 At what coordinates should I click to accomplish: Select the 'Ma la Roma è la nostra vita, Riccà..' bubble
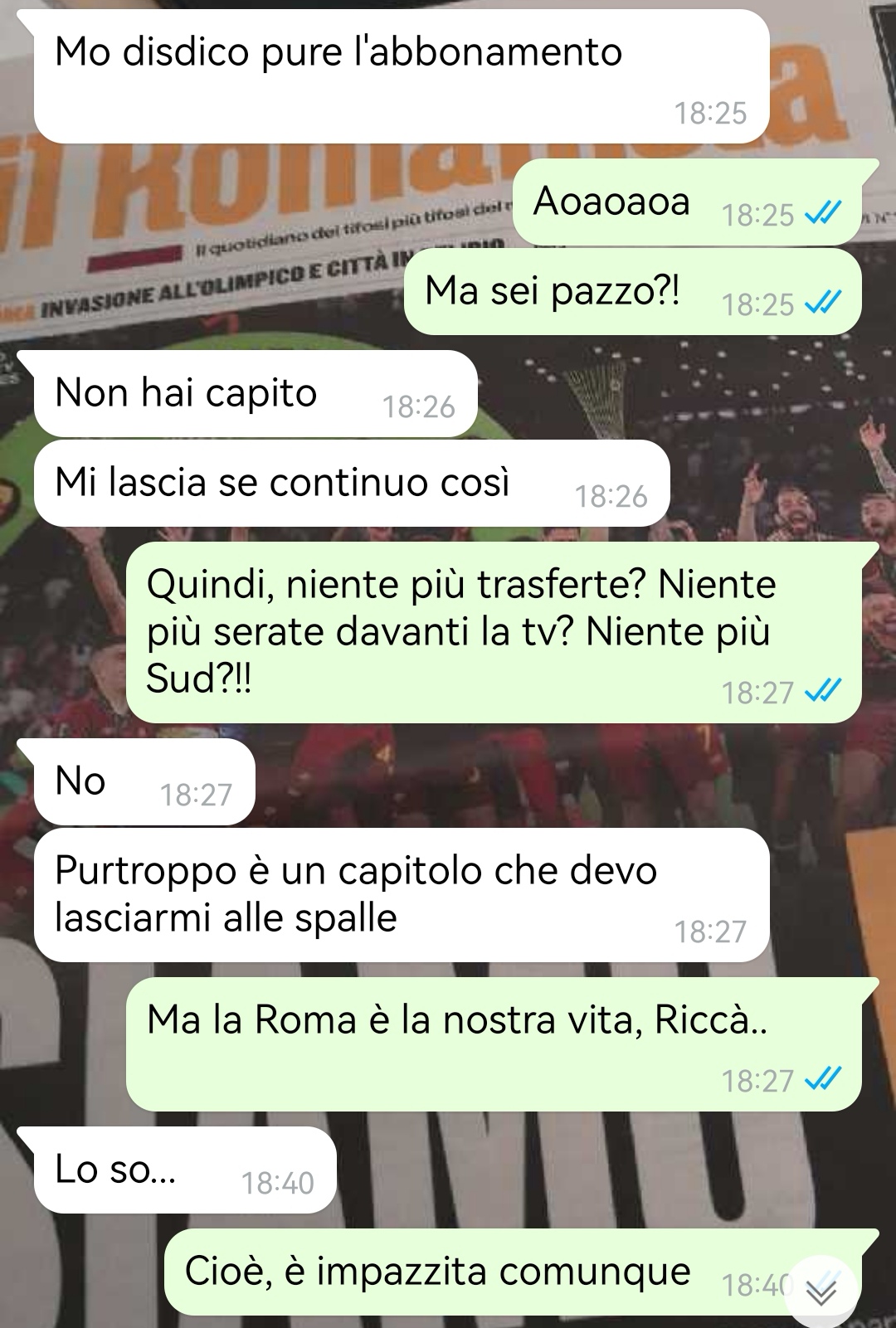(494, 1044)
